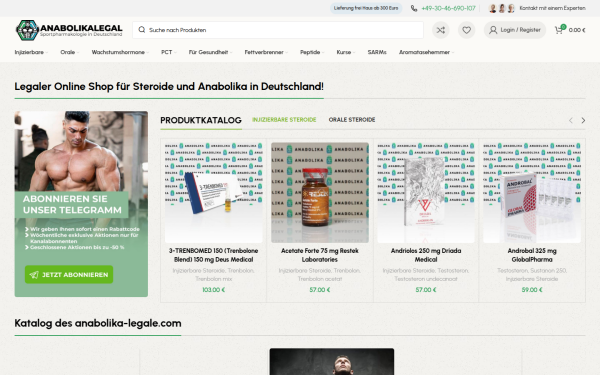Click the phone handset icon
600x375 pixels.
tap(414, 8)
